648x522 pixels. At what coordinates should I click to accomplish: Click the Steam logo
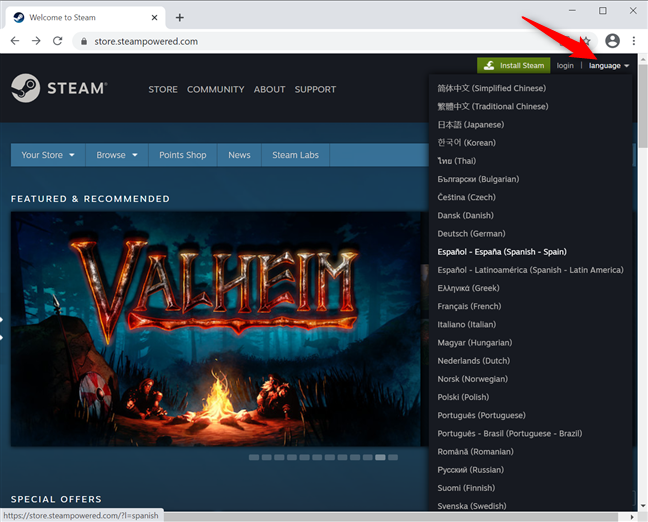tap(59, 88)
